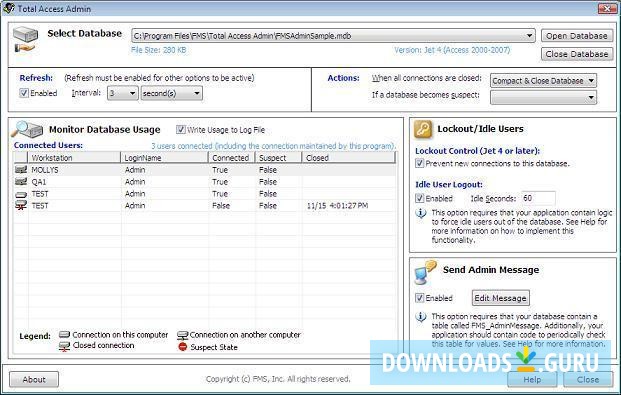Screen dimensions: 621x395
Task: Click the Suspect column header
Action: tap(278, 158)
